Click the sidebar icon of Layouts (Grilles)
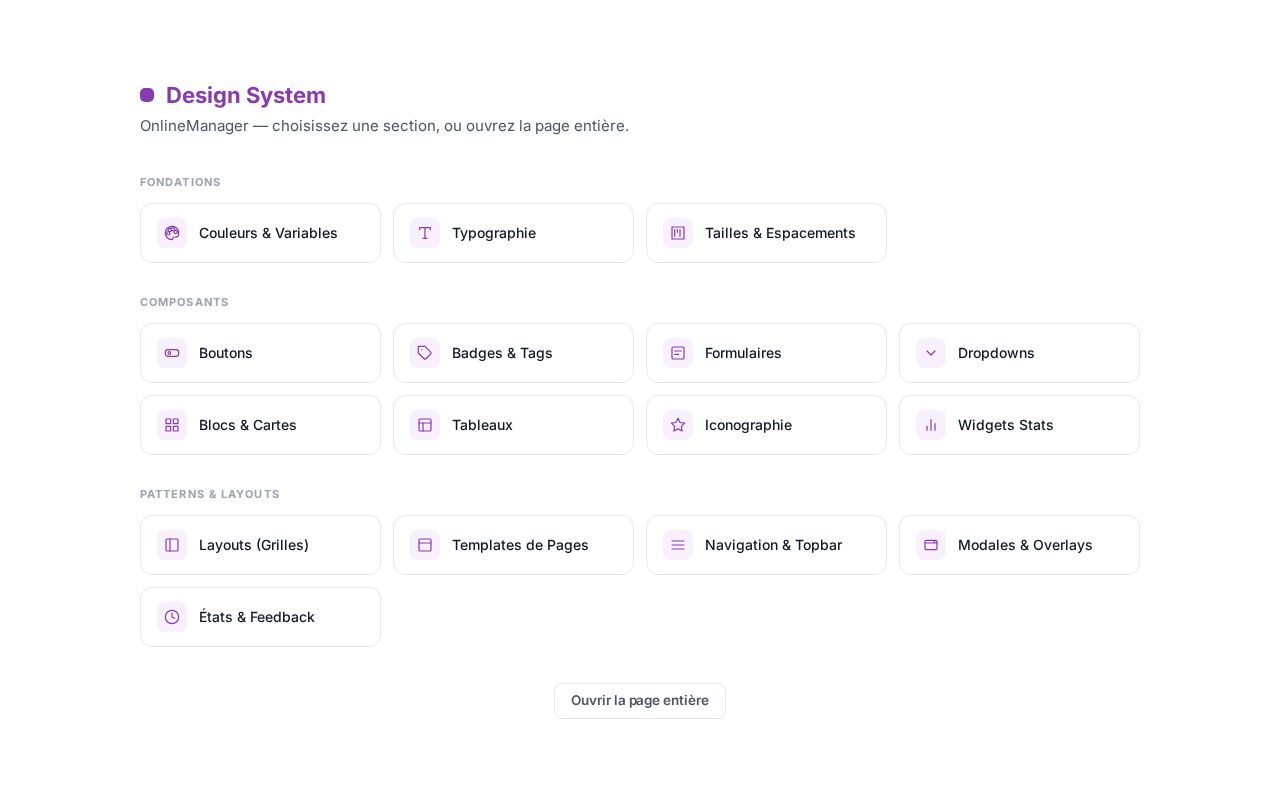 pos(172,545)
